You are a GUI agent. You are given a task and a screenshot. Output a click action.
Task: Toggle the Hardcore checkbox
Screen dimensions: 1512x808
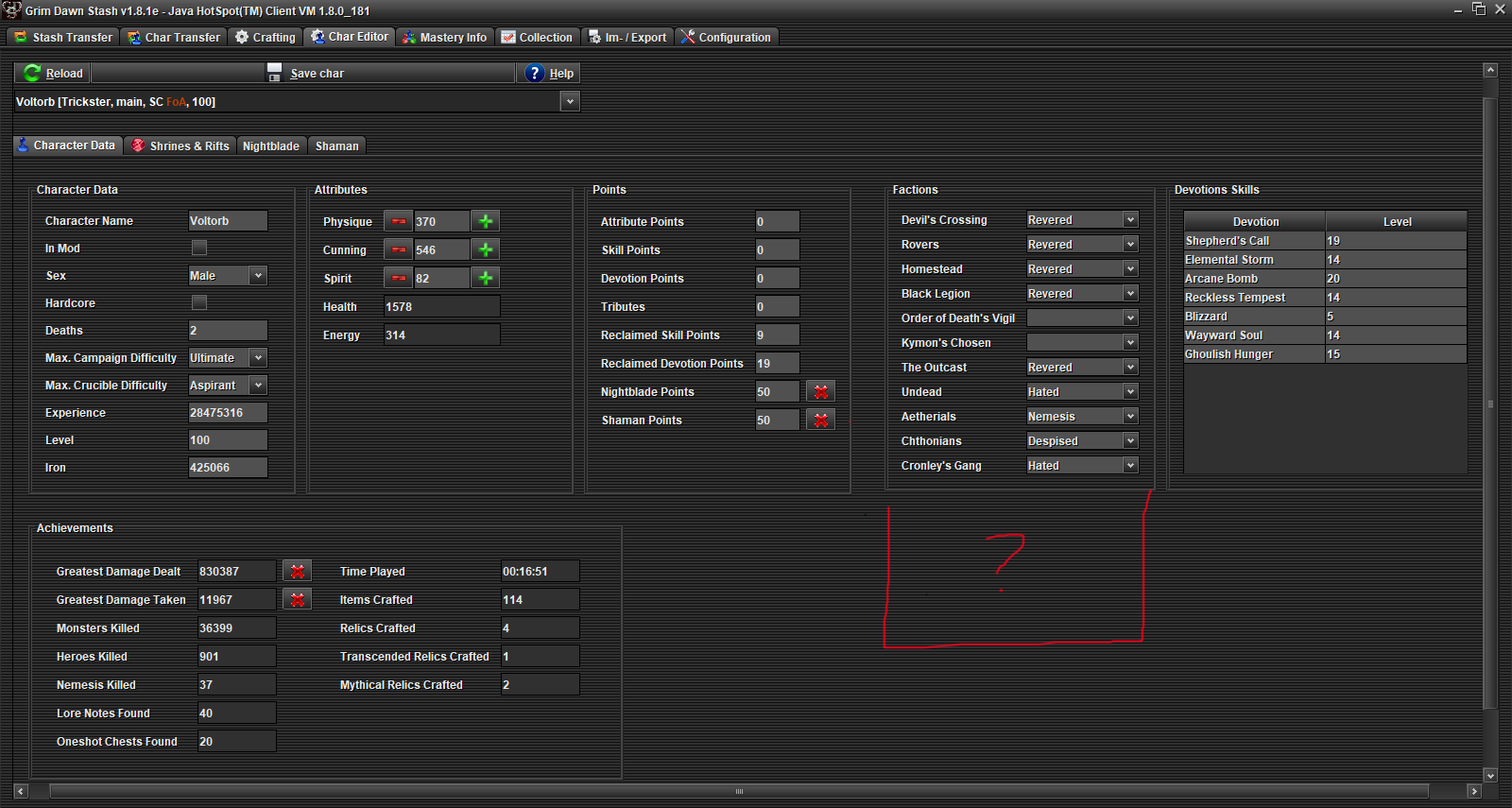pos(199,302)
